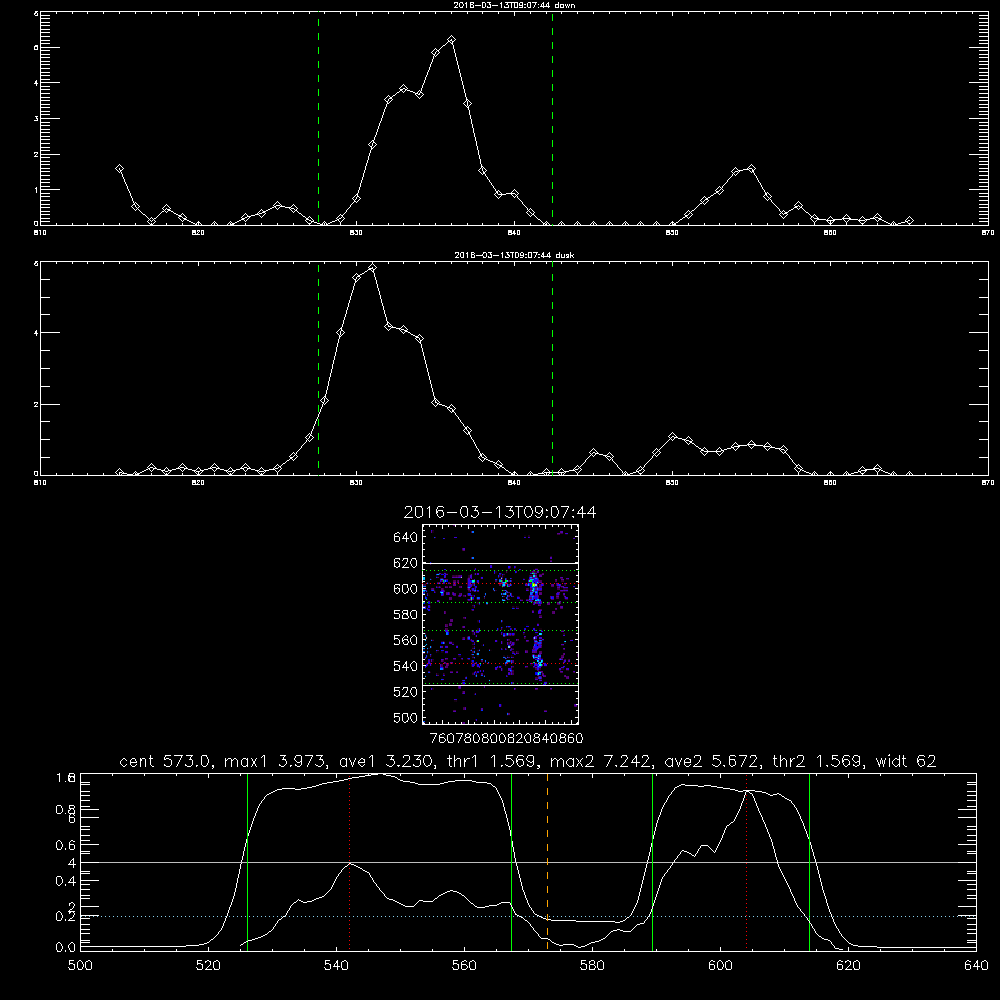Click the bottom plot x-axis label 580
Screen dimensions: 1000x1000
pos(592,966)
